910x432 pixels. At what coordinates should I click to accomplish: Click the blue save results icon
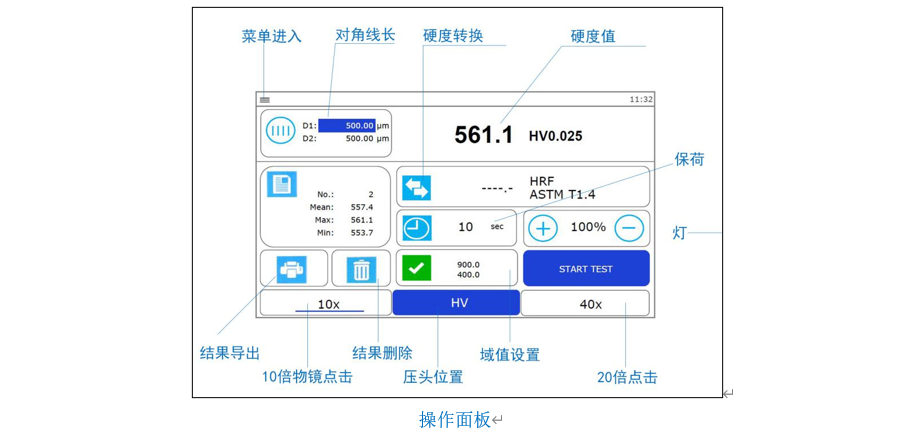click(283, 185)
